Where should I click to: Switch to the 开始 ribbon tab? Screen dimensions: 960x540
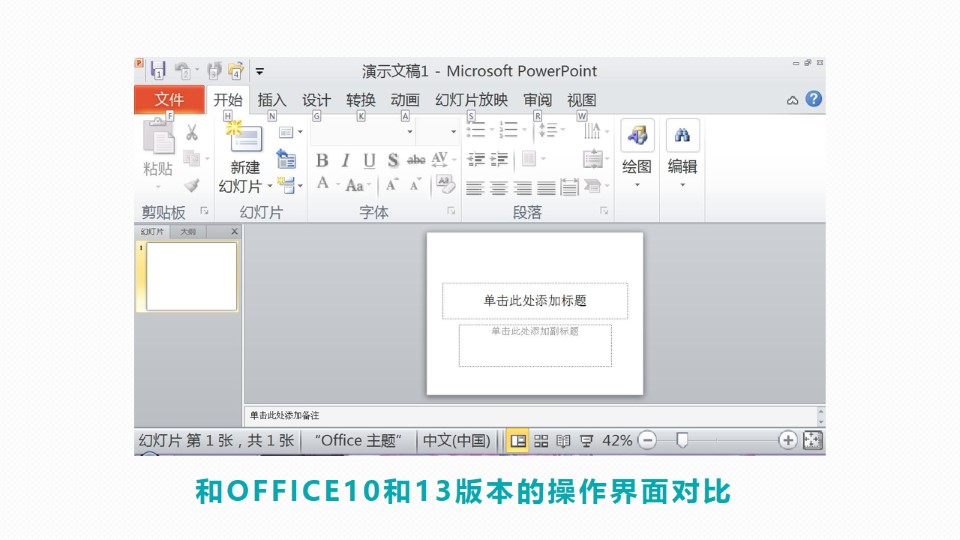click(x=228, y=100)
